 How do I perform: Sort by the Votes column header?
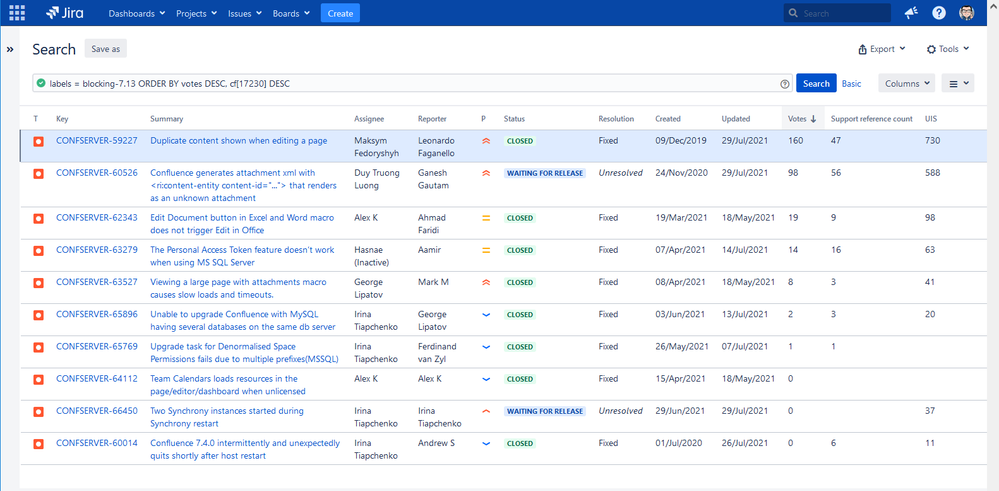(x=802, y=118)
